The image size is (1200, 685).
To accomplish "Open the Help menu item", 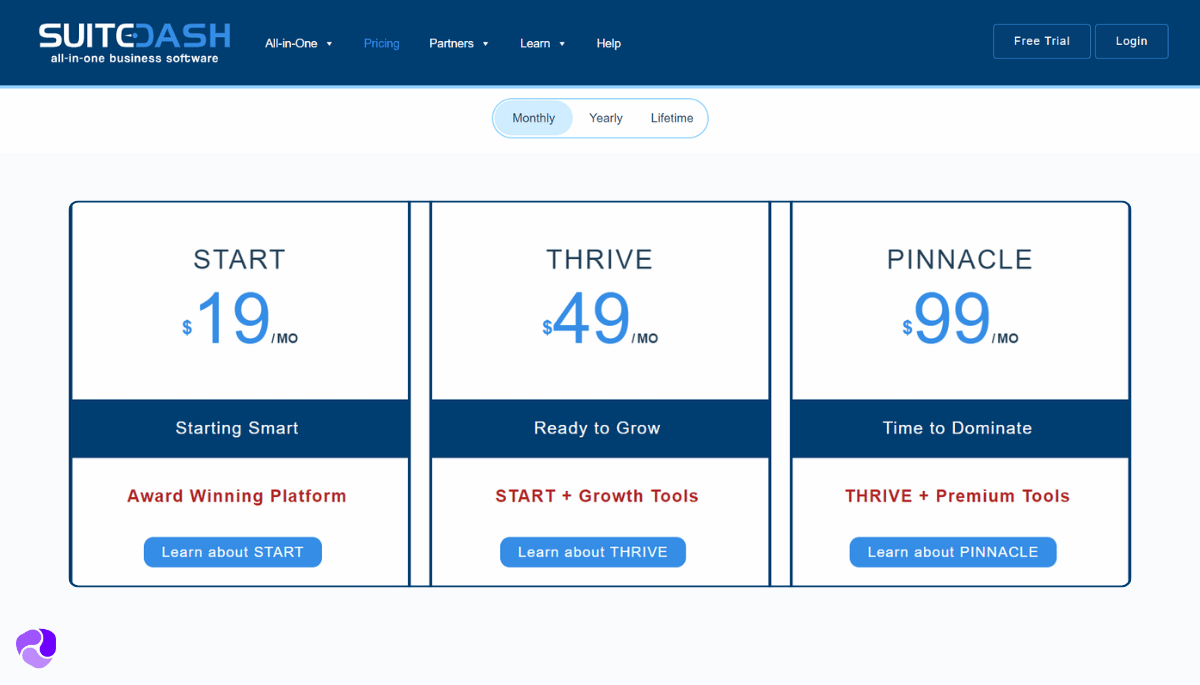I will click(608, 44).
